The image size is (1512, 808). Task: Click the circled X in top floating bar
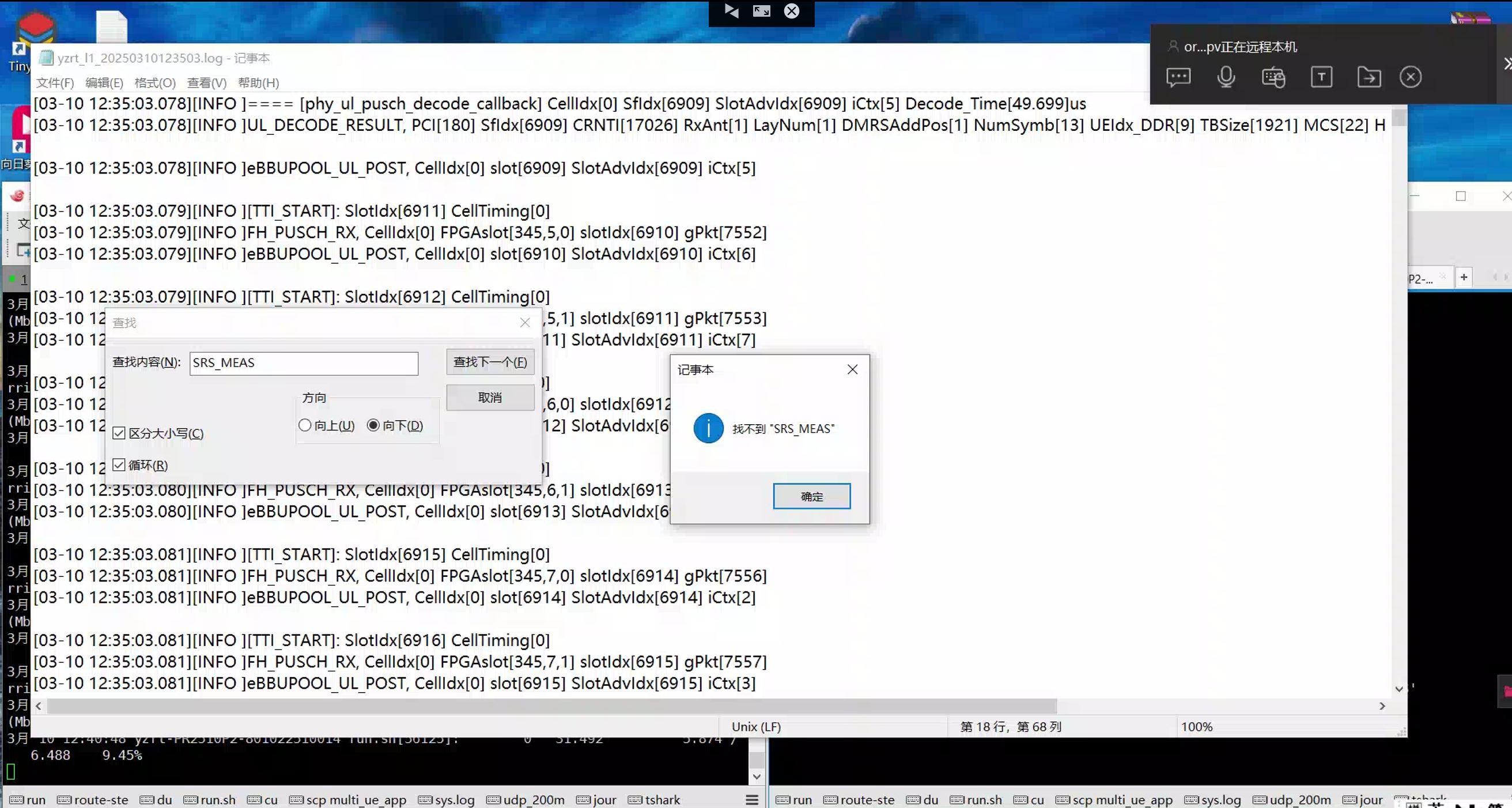(x=792, y=10)
